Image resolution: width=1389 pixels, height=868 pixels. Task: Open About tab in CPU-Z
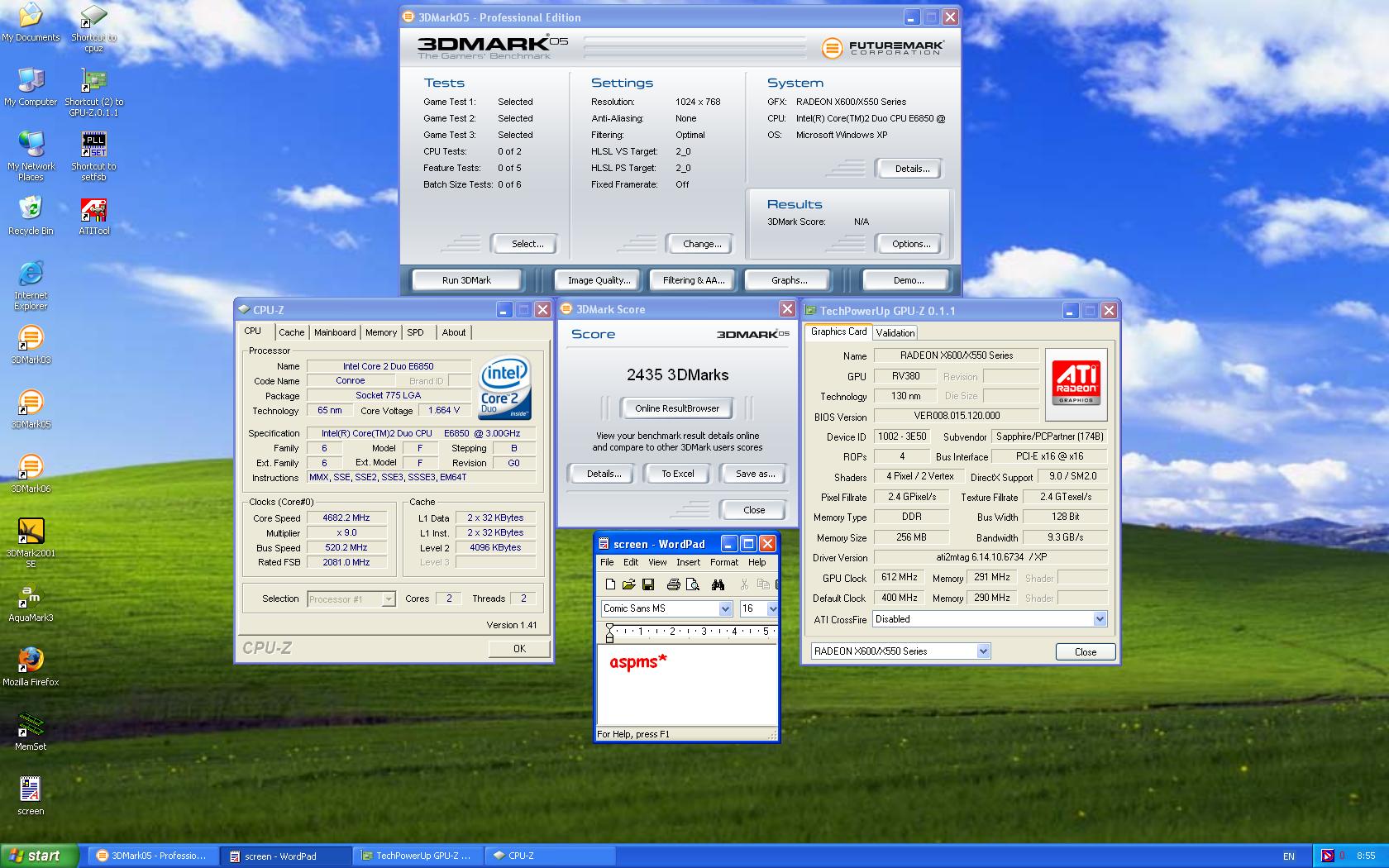pos(454,332)
